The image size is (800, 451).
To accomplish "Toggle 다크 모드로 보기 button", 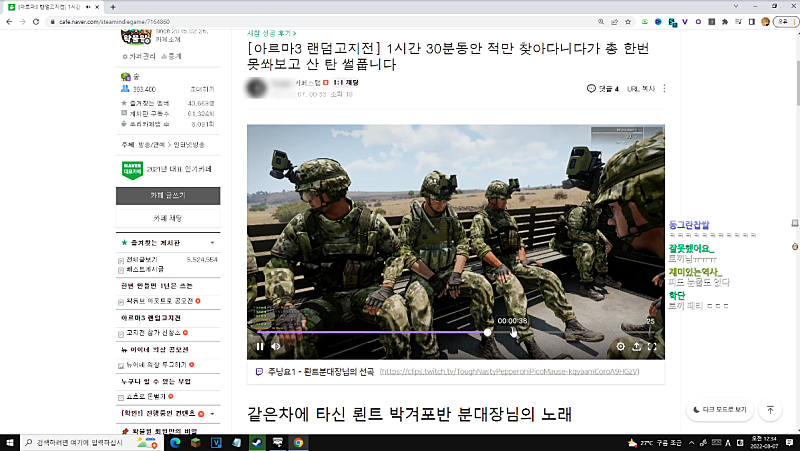I will coord(719,410).
